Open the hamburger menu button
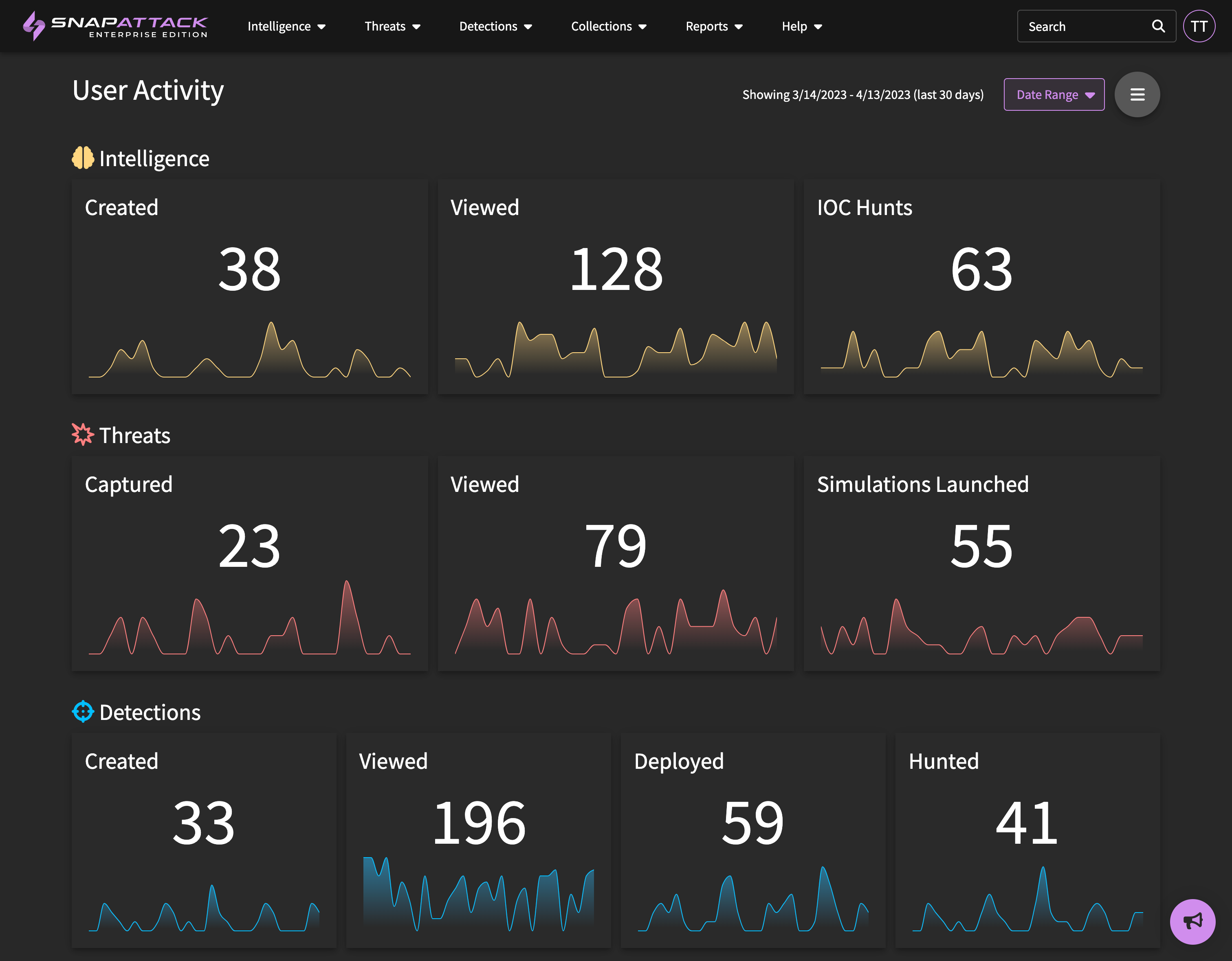 [x=1137, y=94]
